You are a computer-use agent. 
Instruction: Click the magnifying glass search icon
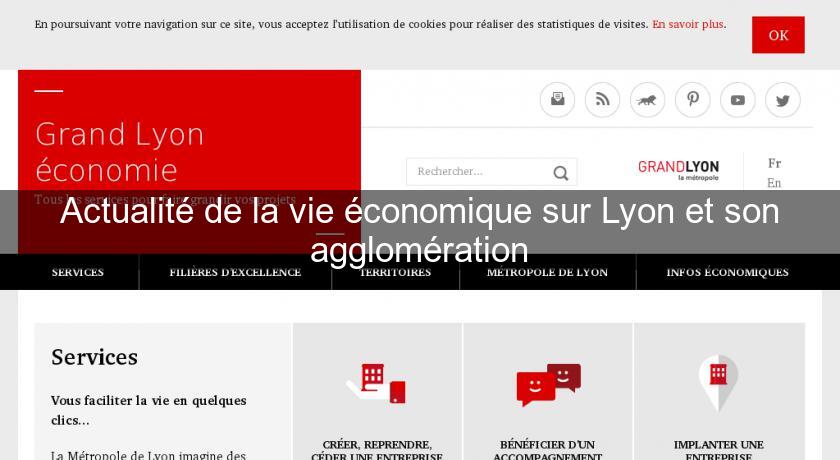coord(561,172)
